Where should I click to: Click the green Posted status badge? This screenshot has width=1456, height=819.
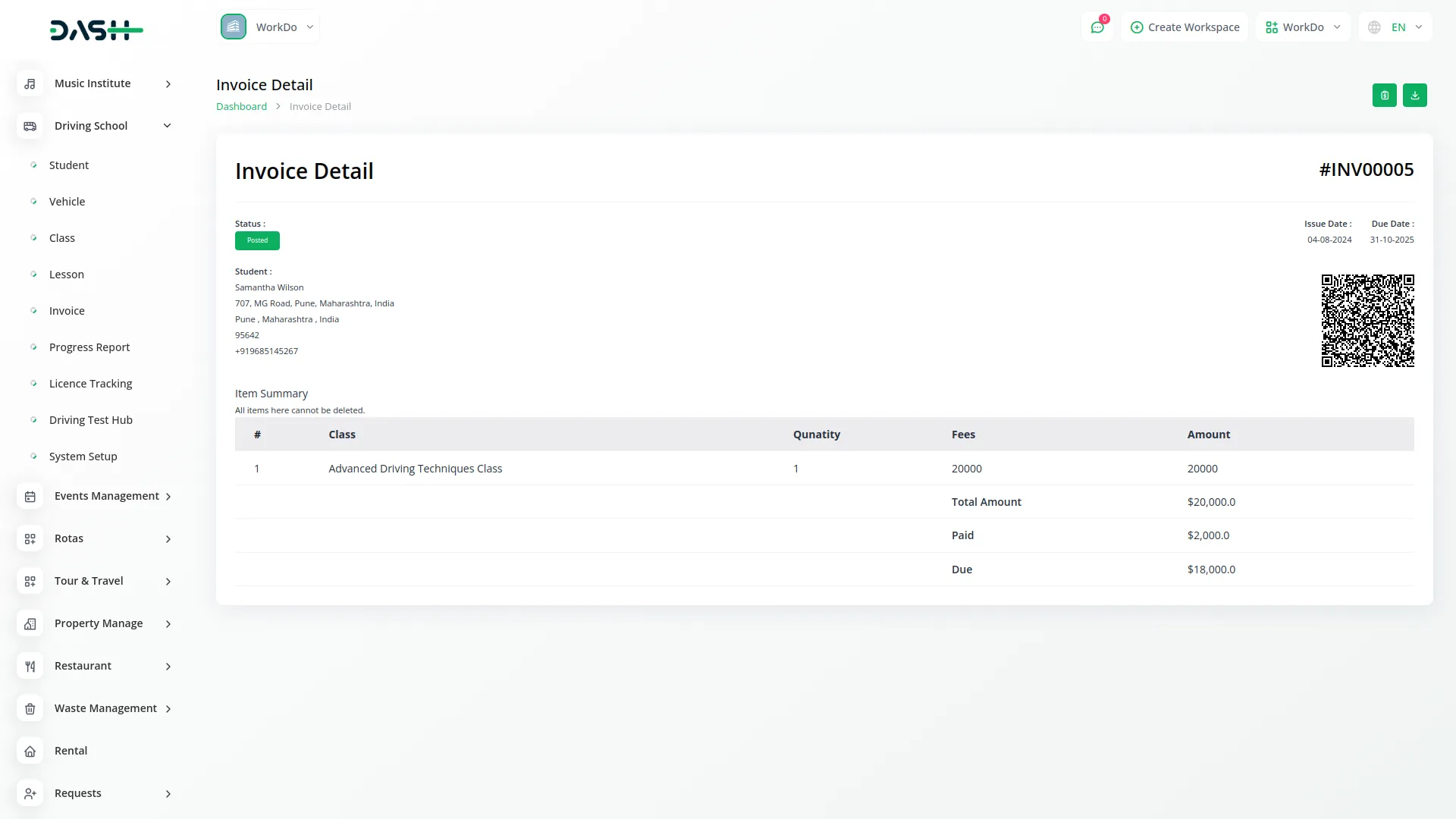pyautogui.click(x=257, y=240)
